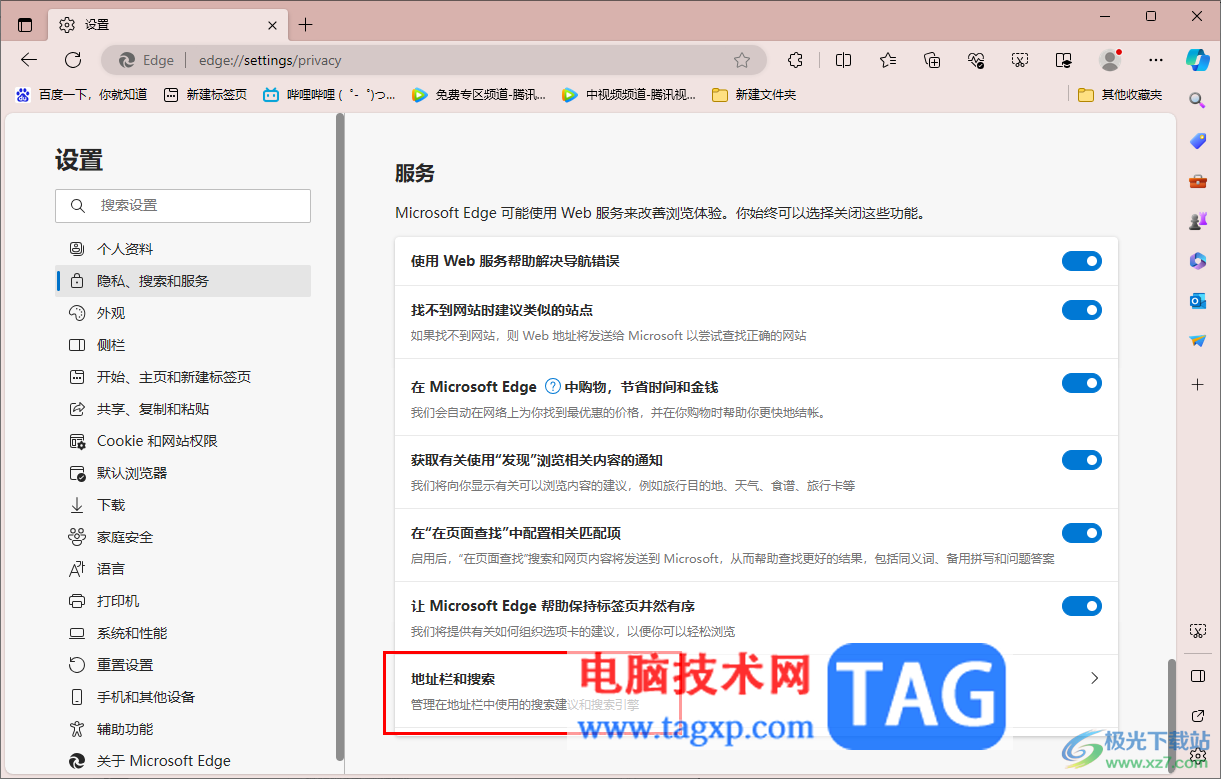Toggle 获取有关使用“发现”通知 switch

pyautogui.click(x=1081, y=460)
